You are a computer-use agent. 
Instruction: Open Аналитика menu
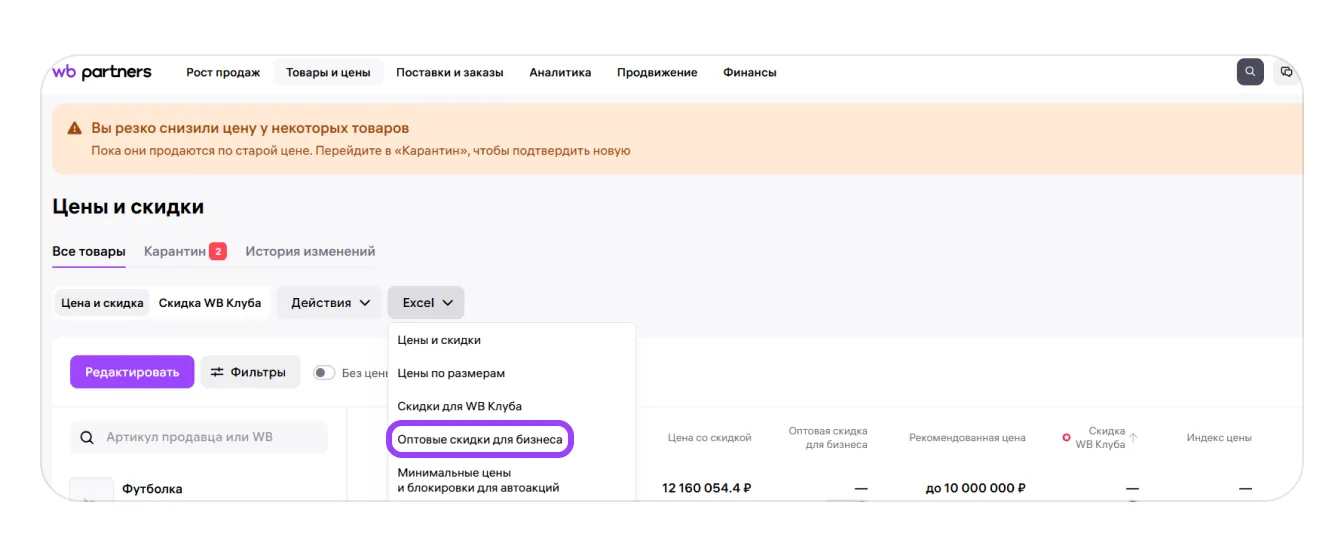tap(560, 72)
